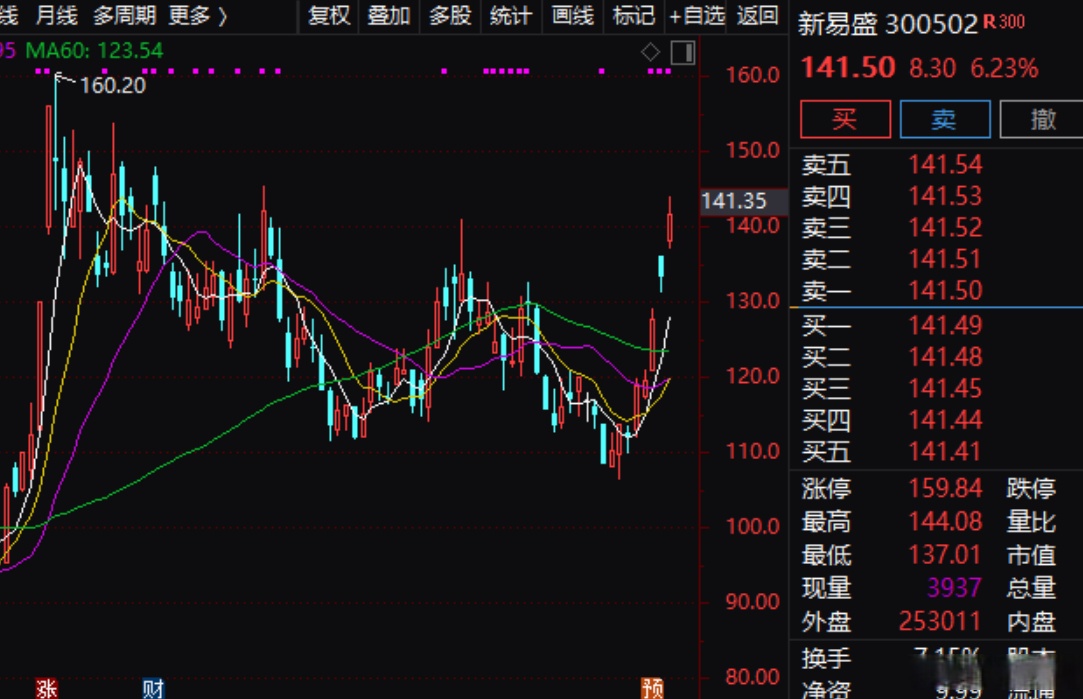
Task: Click the MA60: 123.54 indicator label
Action: pyautogui.click(x=95, y=50)
